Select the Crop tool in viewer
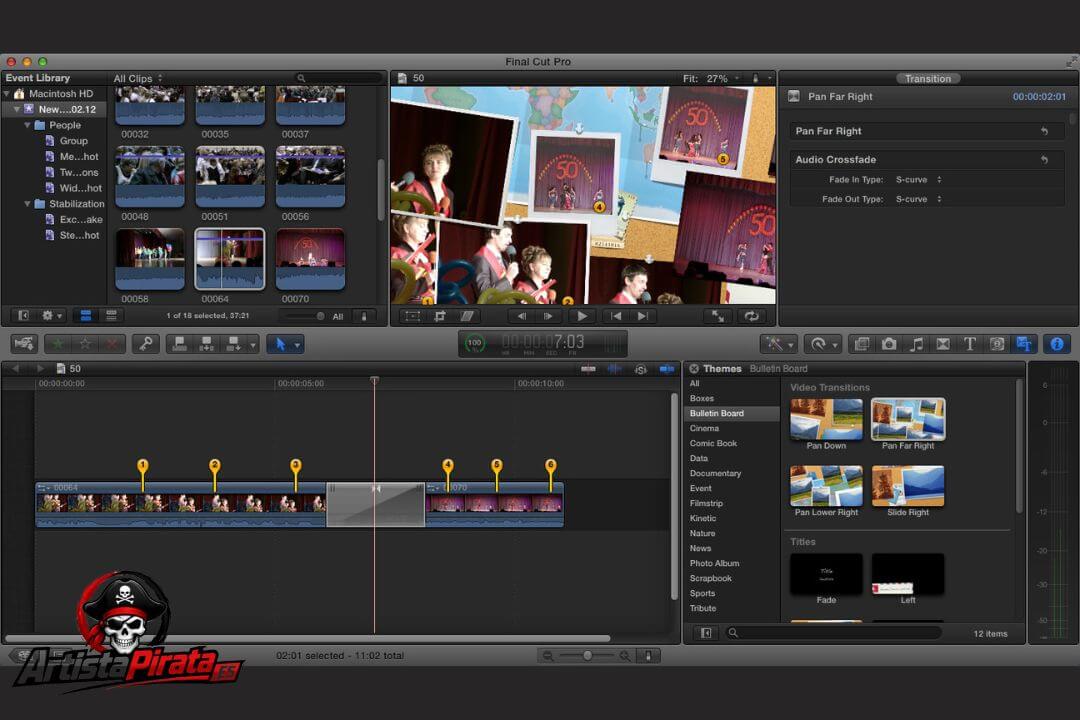 pos(439,316)
